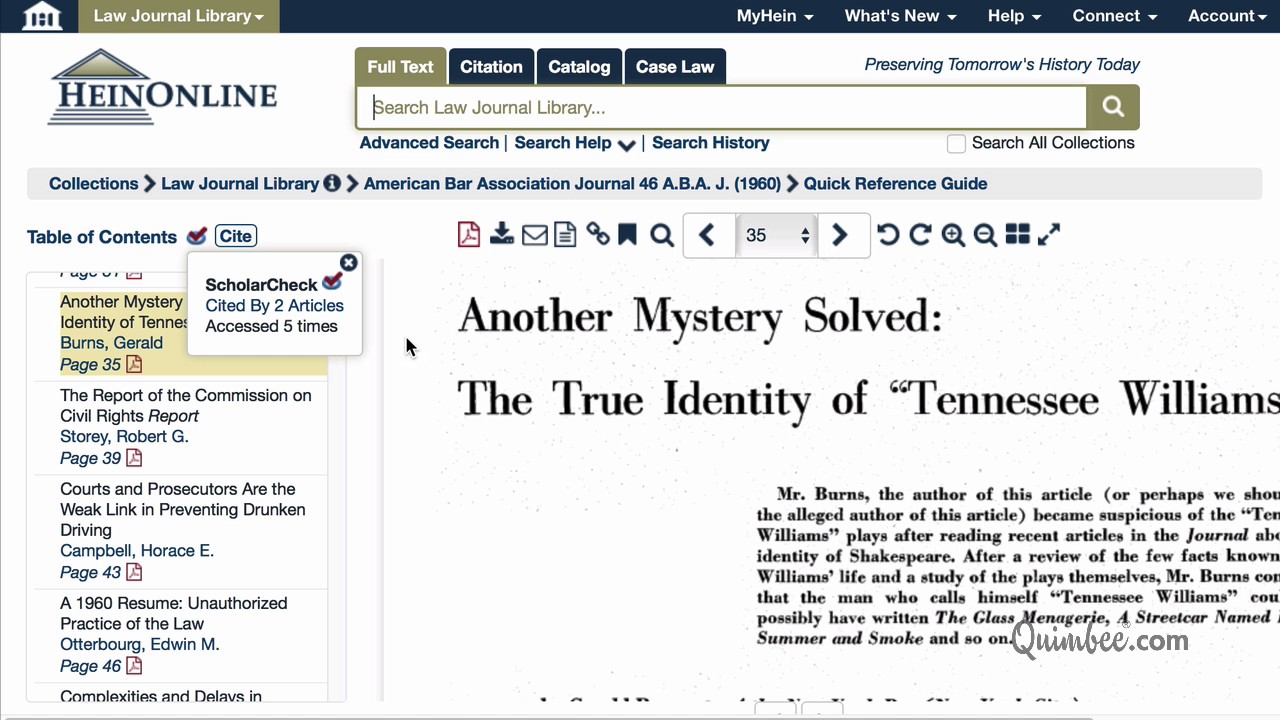Open Courts and Prosecutors article
This screenshot has height=720, width=1280.
pos(183,510)
